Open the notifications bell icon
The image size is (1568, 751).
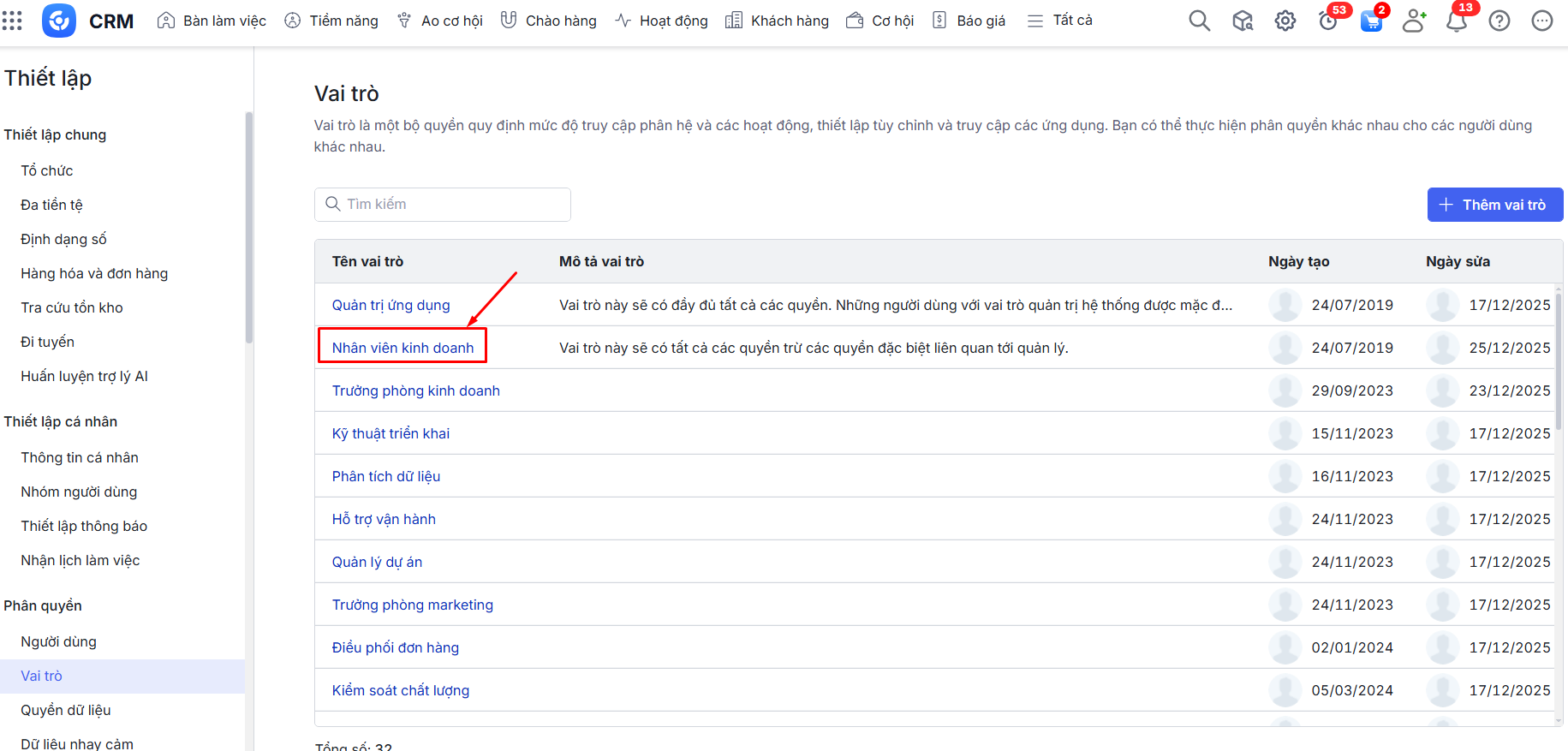click(x=1456, y=21)
